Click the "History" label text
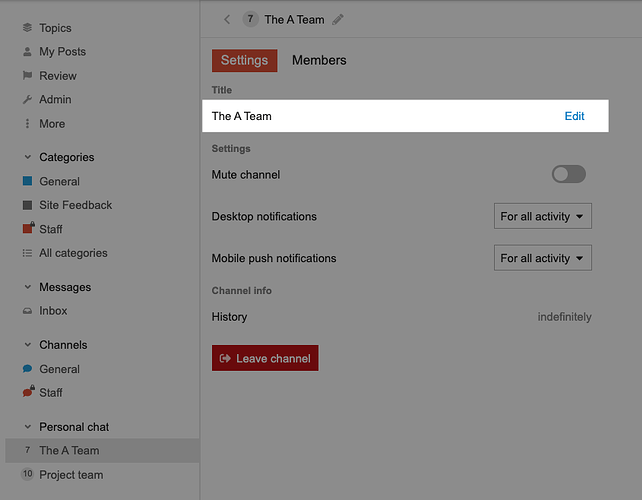The height and width of the screenshot is (500, 642). (x=229, y=317)
